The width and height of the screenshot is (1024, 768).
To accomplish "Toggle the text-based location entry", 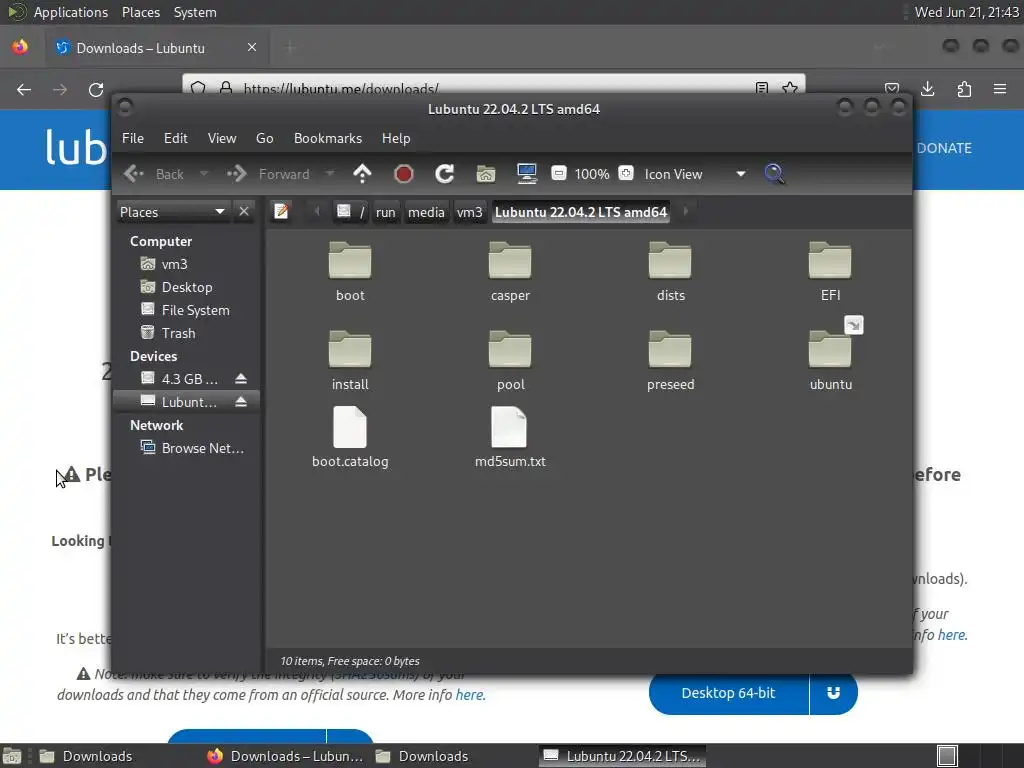I will coord(281,212).
